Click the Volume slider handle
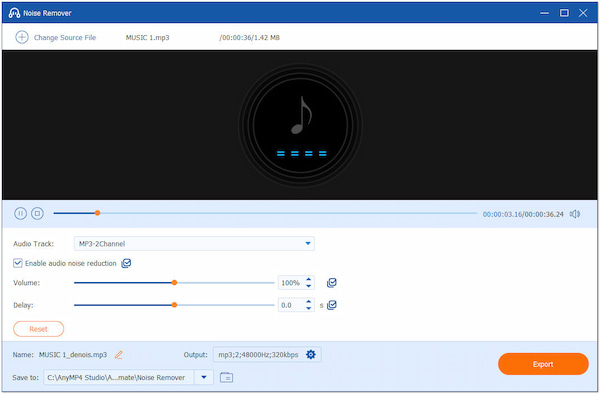 174,283
